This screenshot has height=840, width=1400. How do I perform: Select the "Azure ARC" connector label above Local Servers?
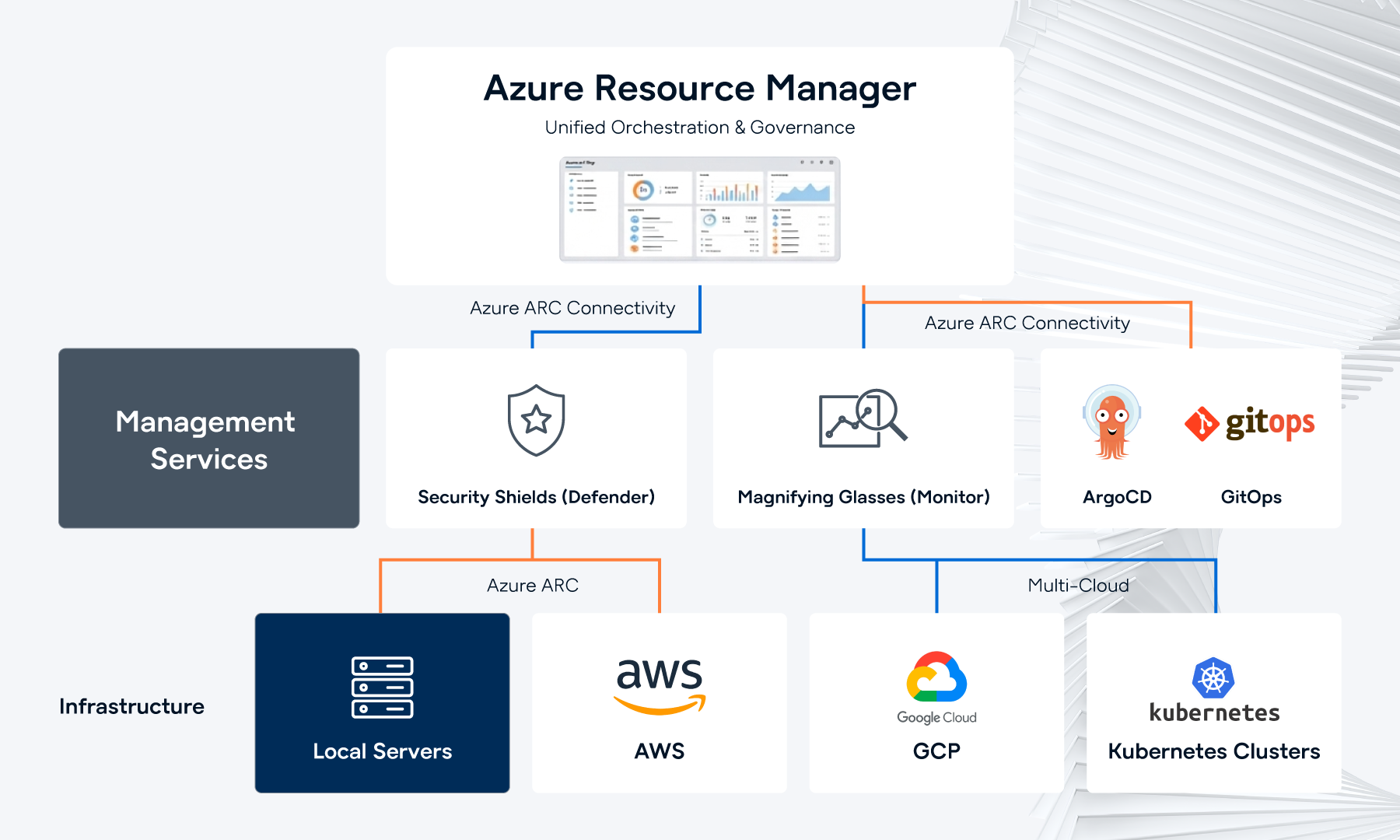(x=533, y=586)
